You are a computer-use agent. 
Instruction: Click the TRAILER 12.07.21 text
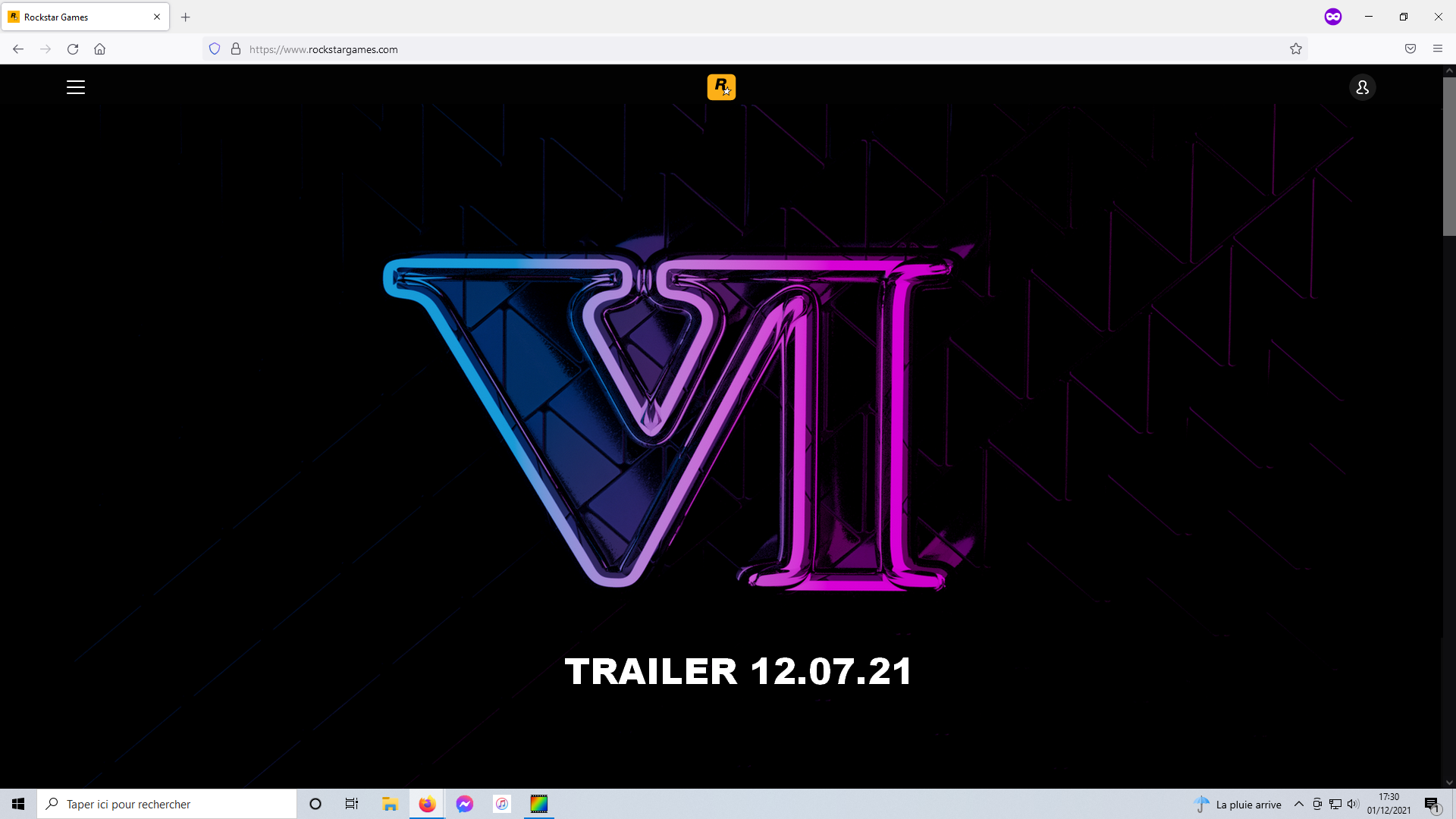[738, 672]
